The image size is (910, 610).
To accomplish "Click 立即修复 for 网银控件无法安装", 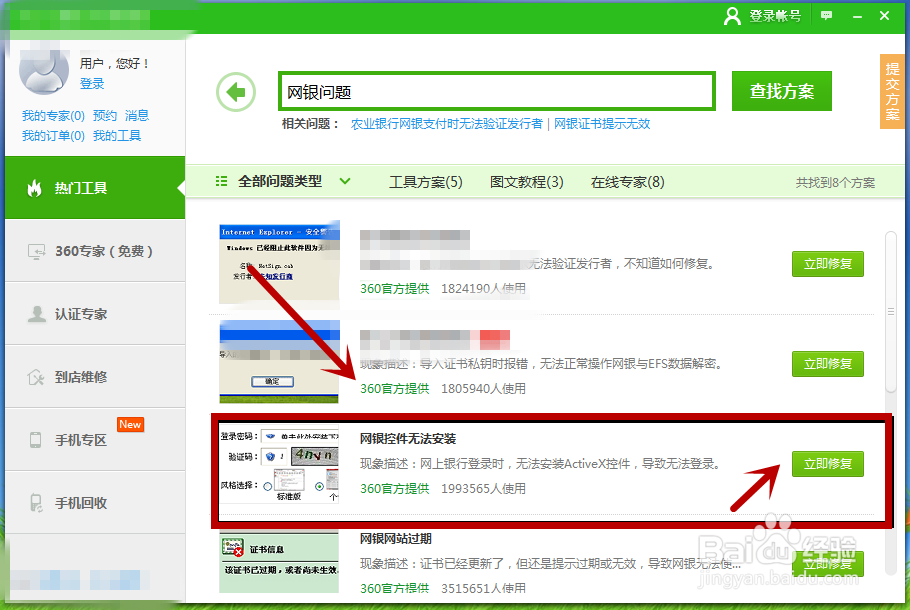I will (828, 464).
